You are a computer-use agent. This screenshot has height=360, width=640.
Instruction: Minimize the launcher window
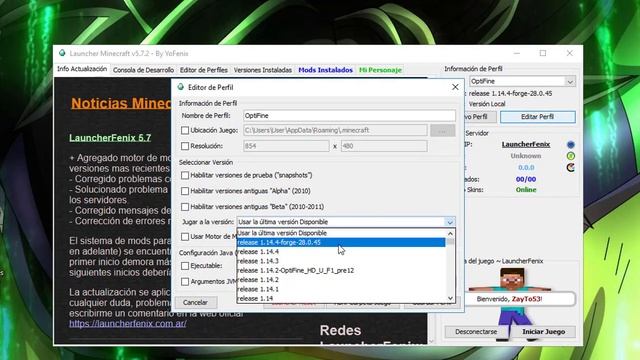click(x=517, y=53)
